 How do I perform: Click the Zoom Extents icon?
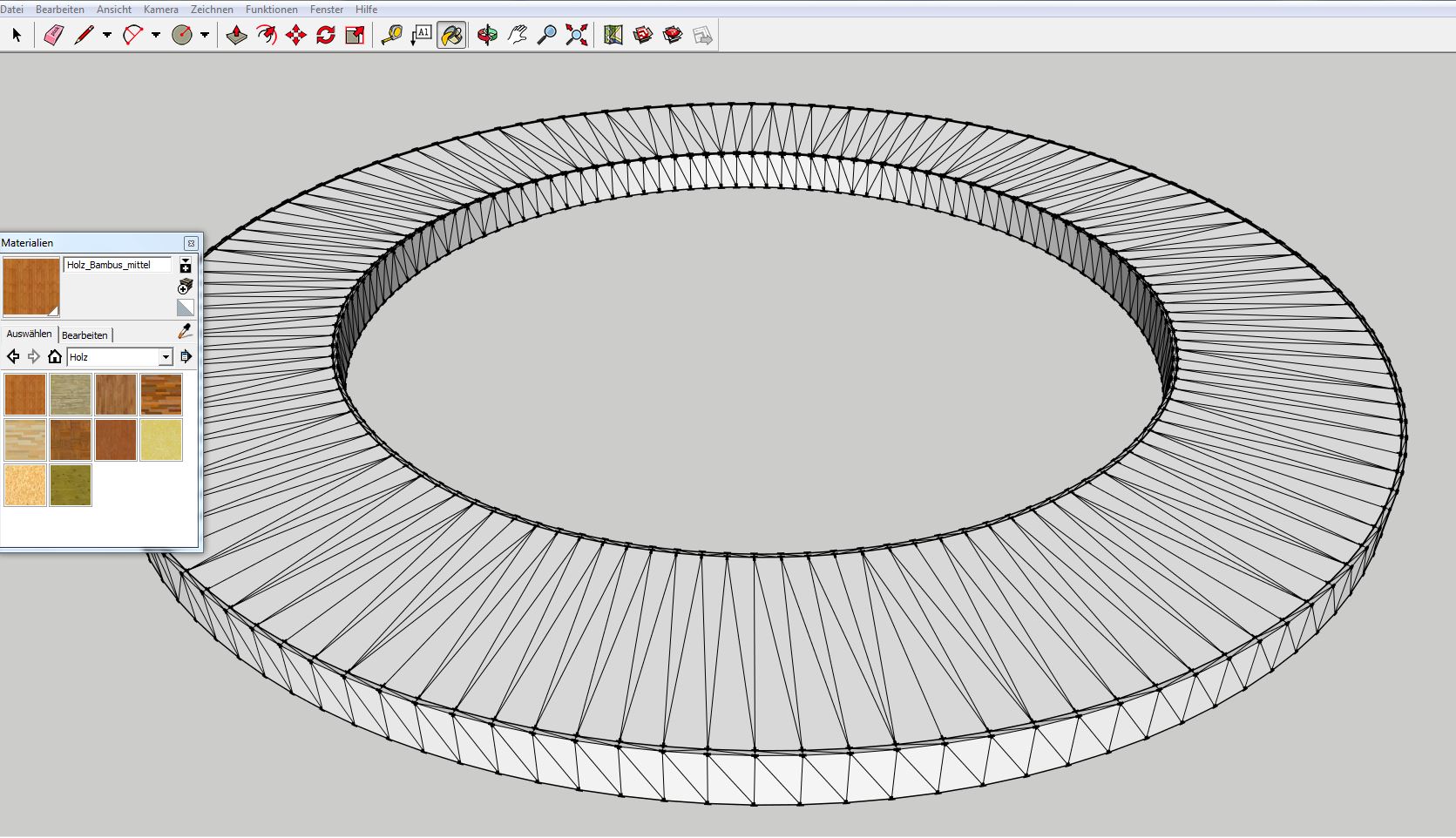576,36
